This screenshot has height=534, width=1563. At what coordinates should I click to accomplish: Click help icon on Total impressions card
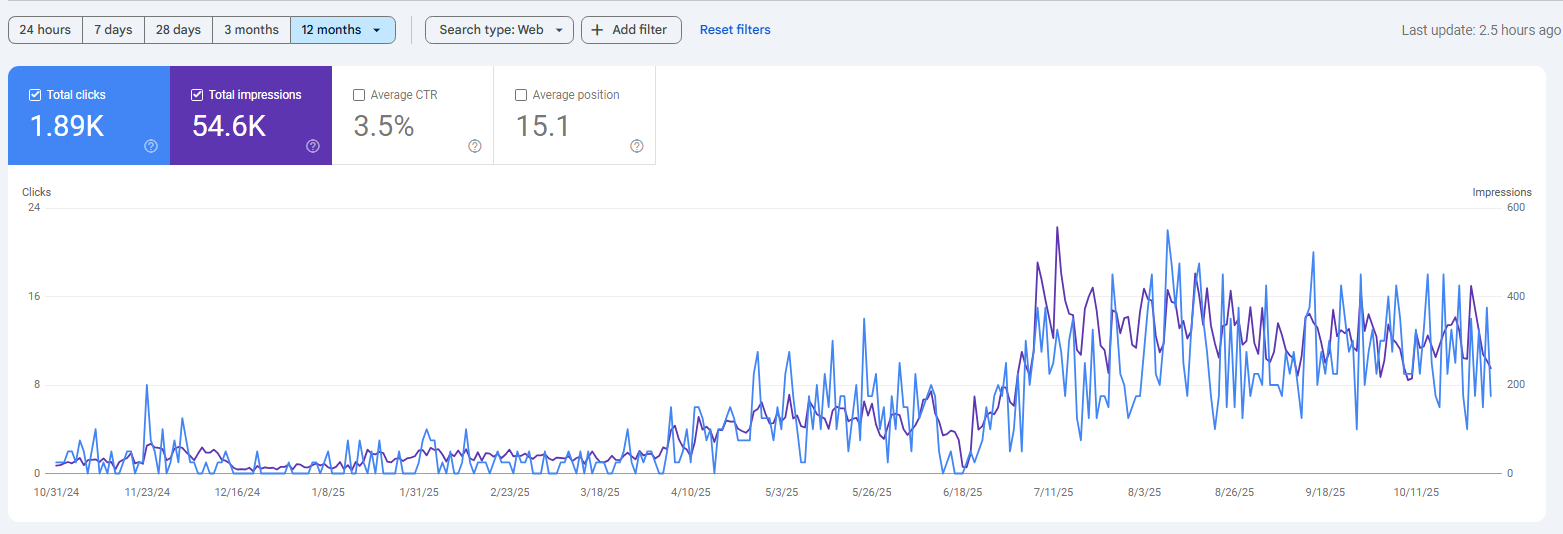pyautogui.click(x=313, y=146)
